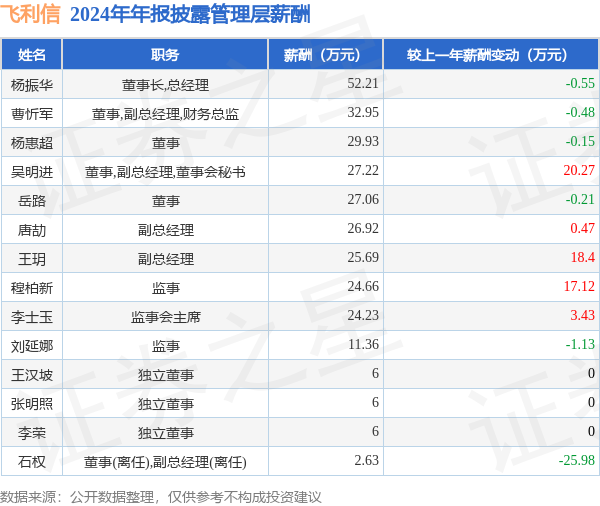This screenshot has width=600, height=506.
Task: Select the name cell 穆柏新
Action: click(32, 288)
